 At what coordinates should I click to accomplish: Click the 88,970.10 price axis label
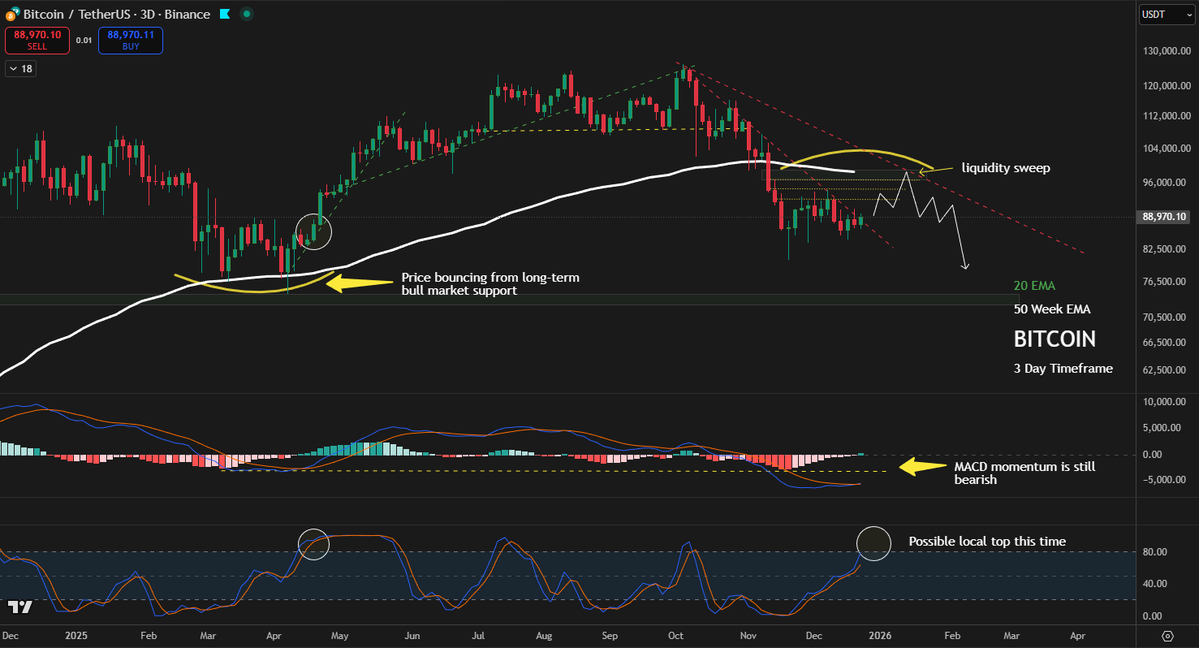coord(1163,215)
